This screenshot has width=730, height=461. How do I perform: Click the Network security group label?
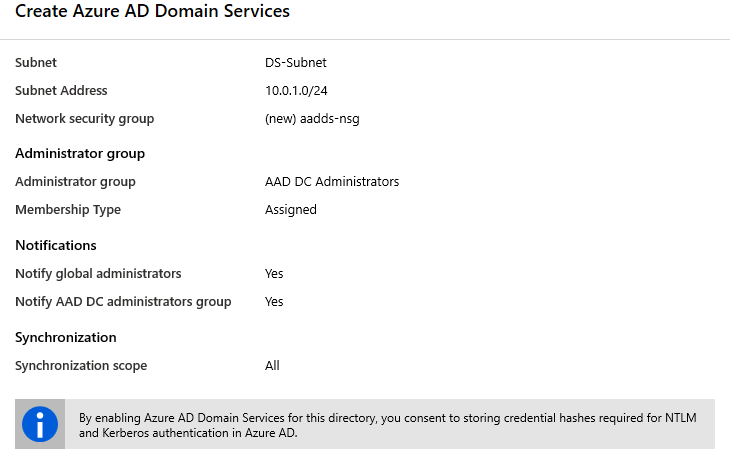[x=85, y=119]
